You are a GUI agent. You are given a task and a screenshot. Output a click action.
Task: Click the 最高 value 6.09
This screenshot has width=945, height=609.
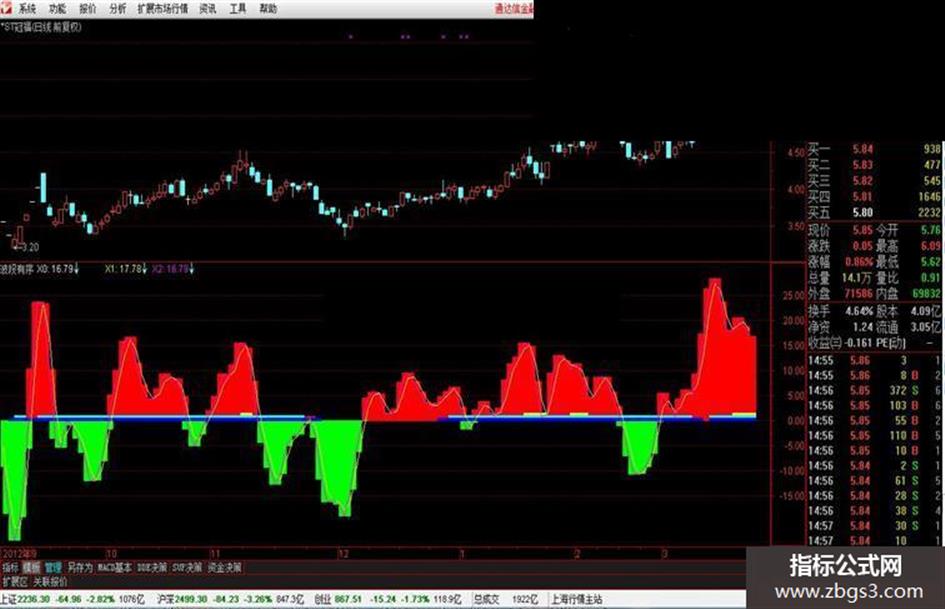(x=931, y=246)
